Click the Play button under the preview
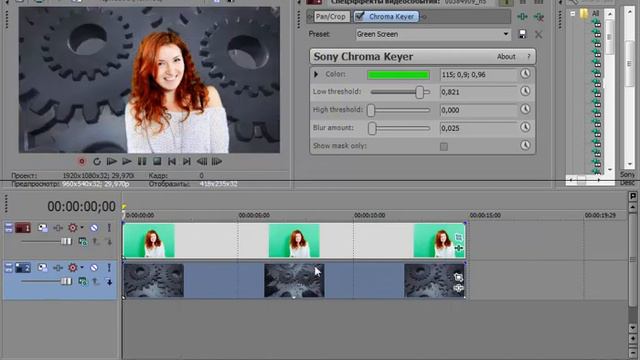The width and height of the screenshot is (640, 360). (127, 162)
